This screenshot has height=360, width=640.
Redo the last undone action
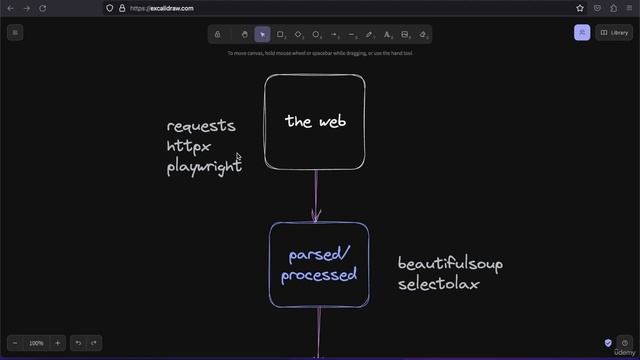tap(94, 343)
